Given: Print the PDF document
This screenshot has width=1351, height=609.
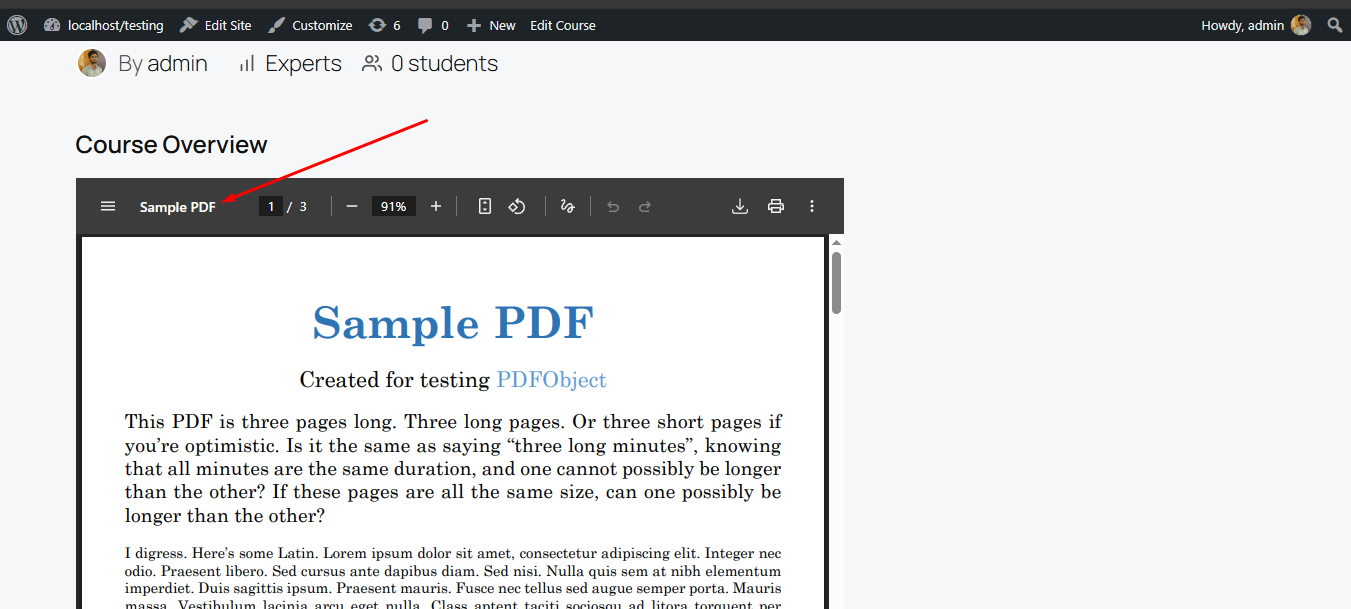Looking at the screenshot, I should point(776,206).
